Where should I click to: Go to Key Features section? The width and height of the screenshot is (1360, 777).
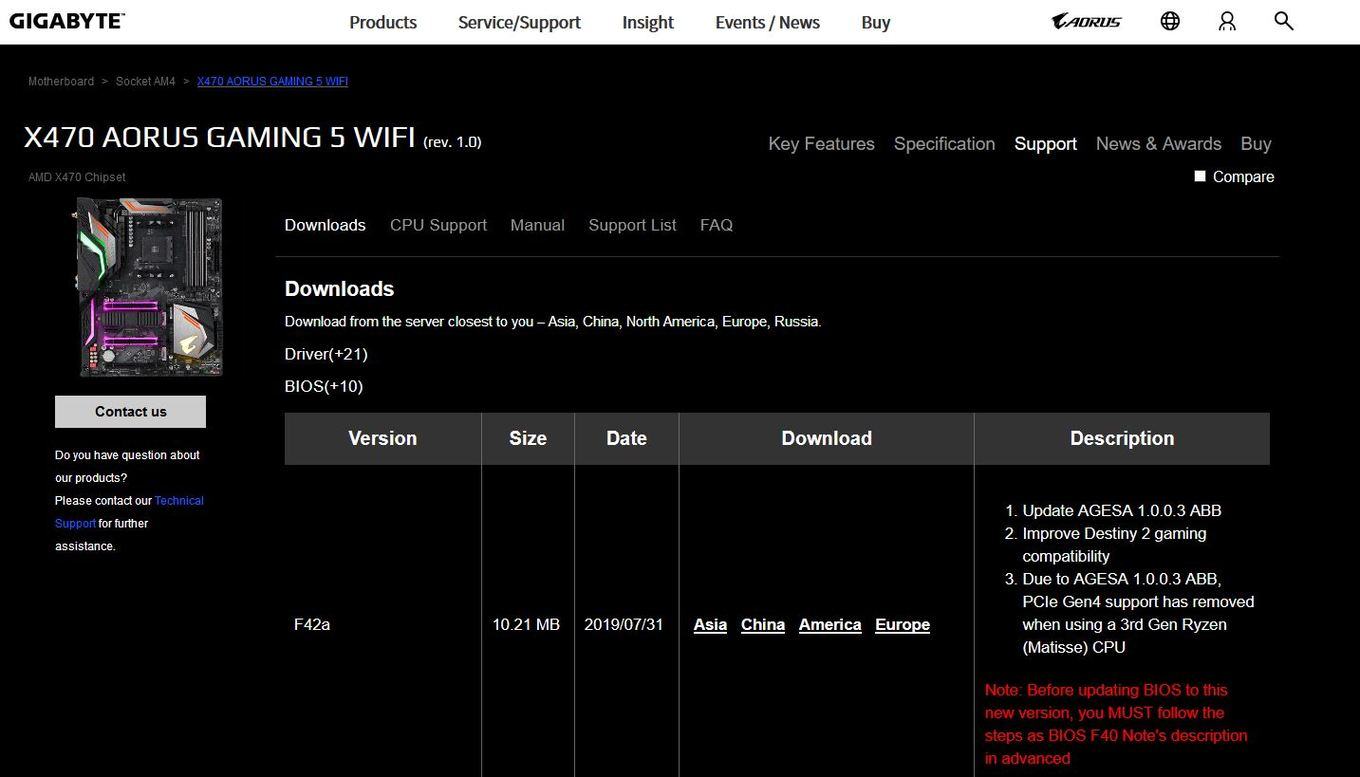821,144
